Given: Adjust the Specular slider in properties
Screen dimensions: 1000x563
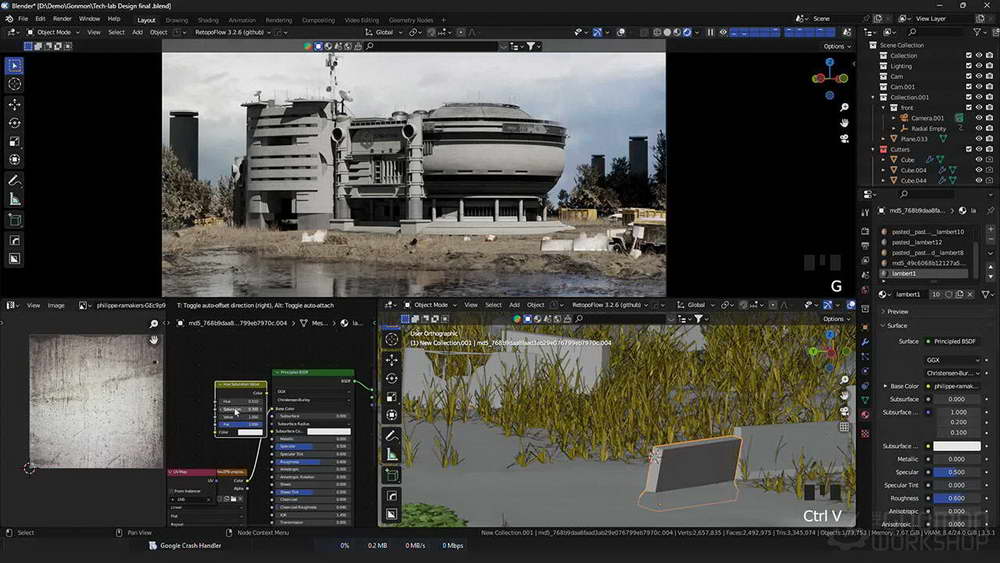Looking at the screenshot, I should 957,472.
